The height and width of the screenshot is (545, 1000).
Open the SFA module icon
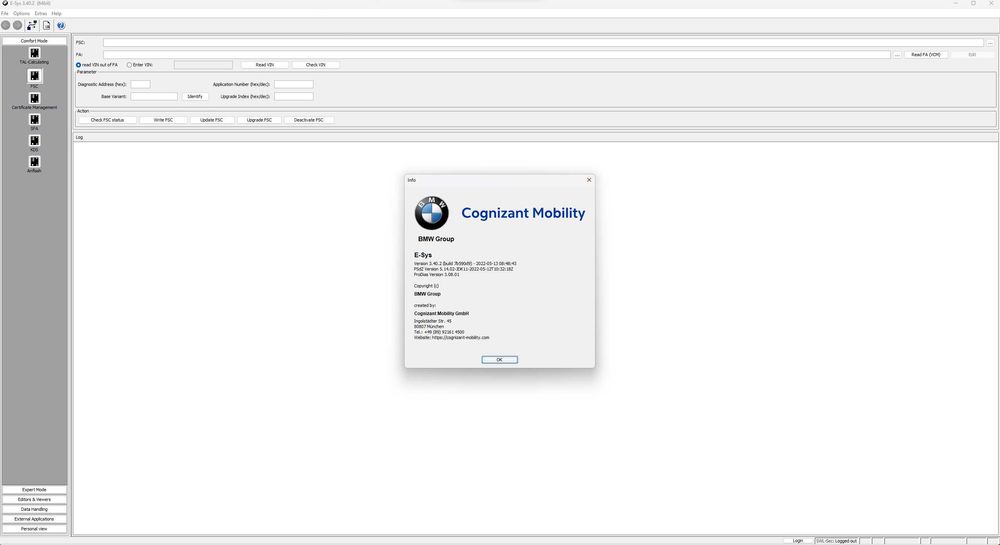tap(34, 119)
